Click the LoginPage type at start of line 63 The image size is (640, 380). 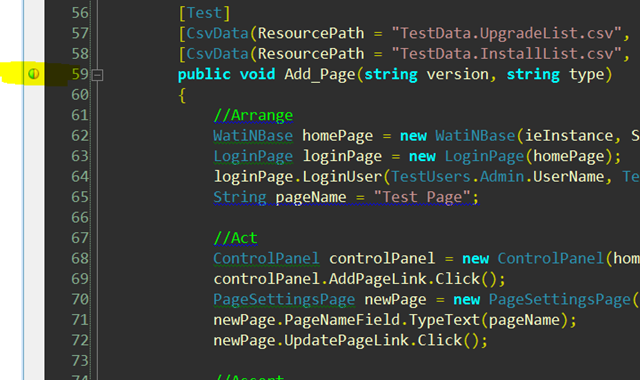tap(253, 156)
